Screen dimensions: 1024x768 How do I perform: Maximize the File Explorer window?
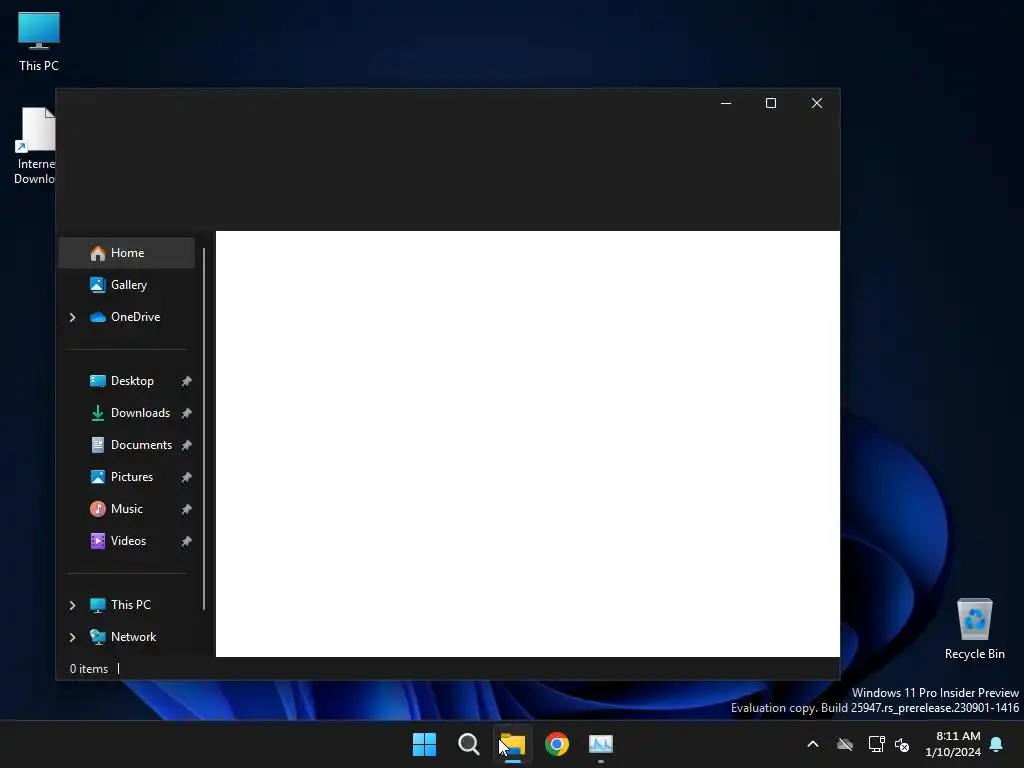tap(771, 103)
